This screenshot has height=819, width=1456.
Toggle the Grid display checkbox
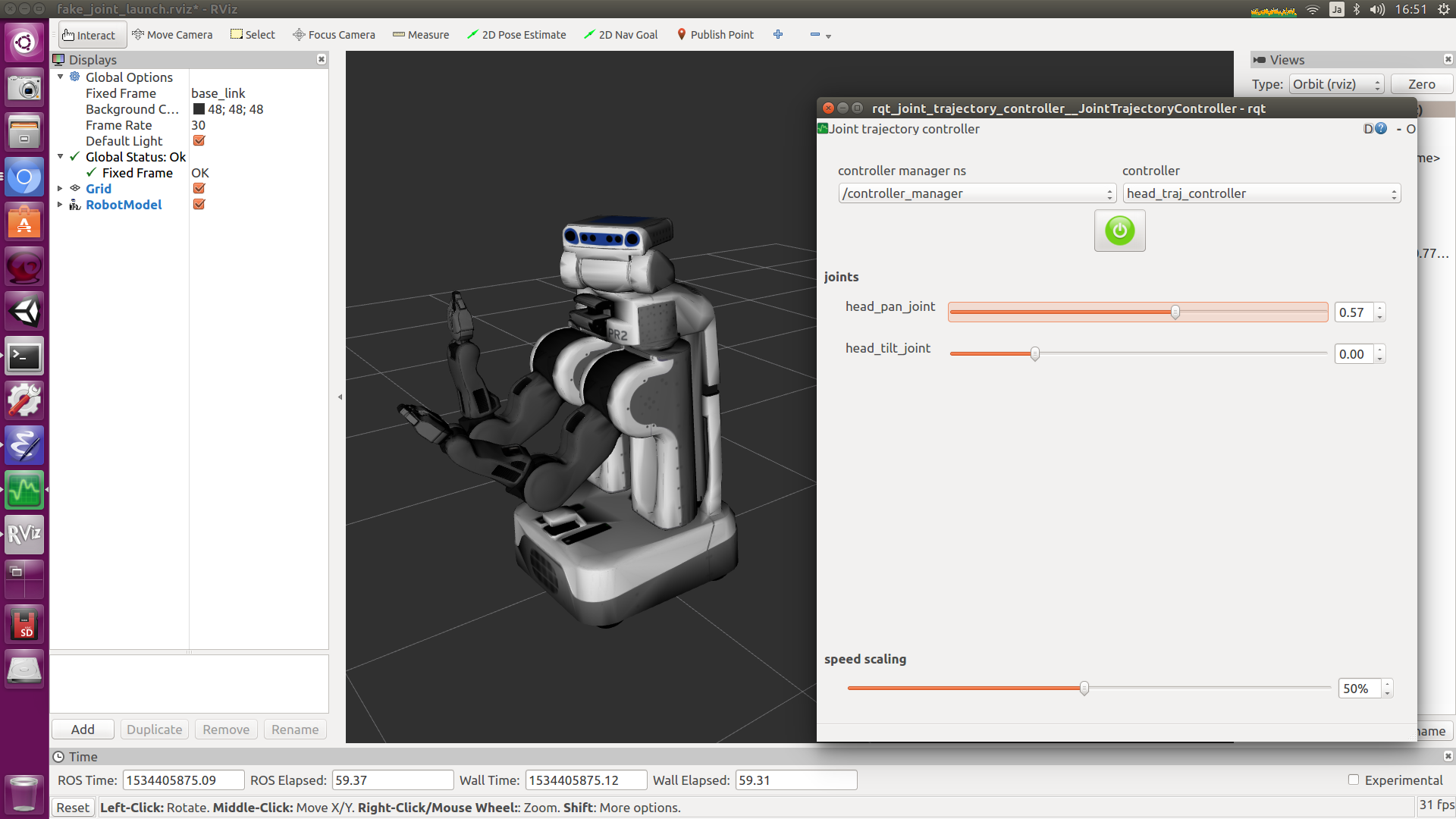click(x=199, y=189)
